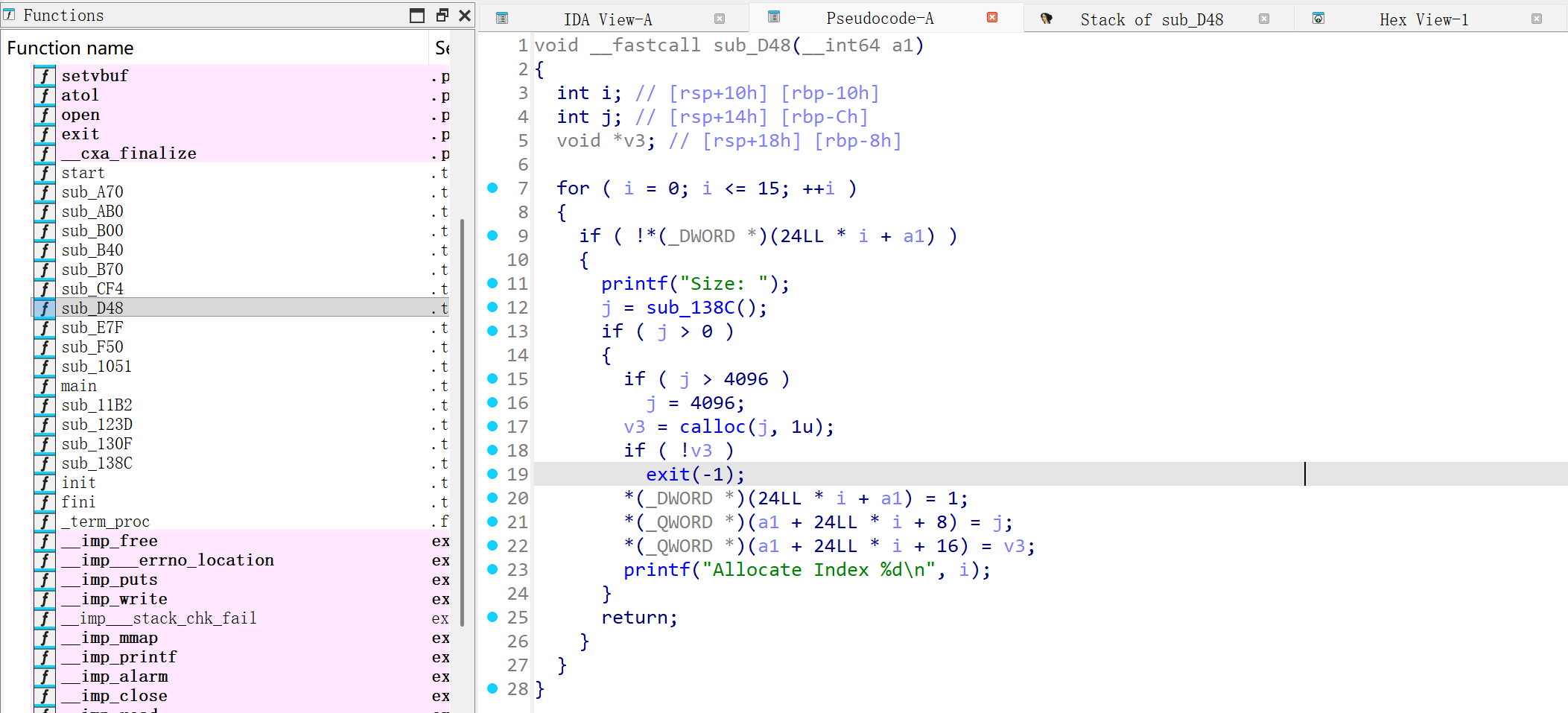Open the Hex View-1 tab
The image size is (1568, 713).
(1423, 19)
